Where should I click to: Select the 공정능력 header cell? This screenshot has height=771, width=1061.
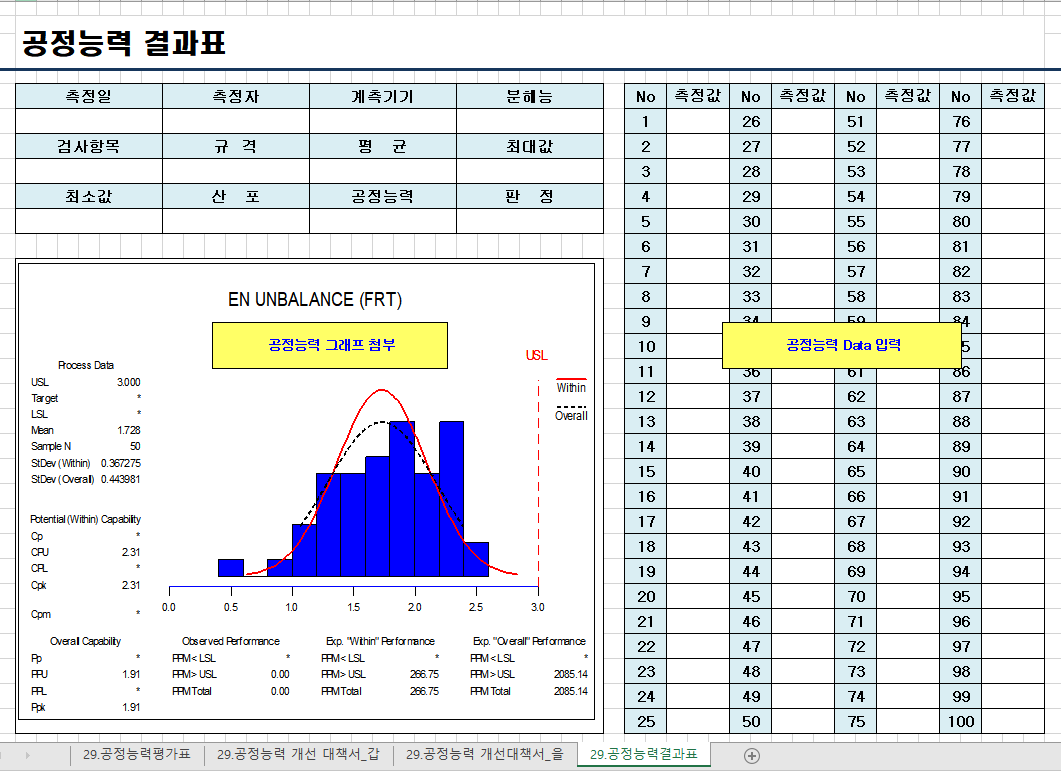pyautogui.click(x=383, y=196)
